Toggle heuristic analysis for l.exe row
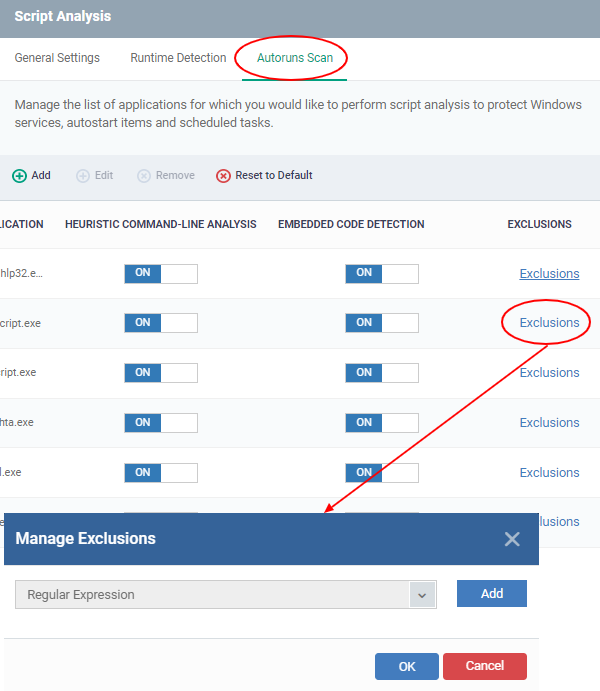 tap(161, 473)
